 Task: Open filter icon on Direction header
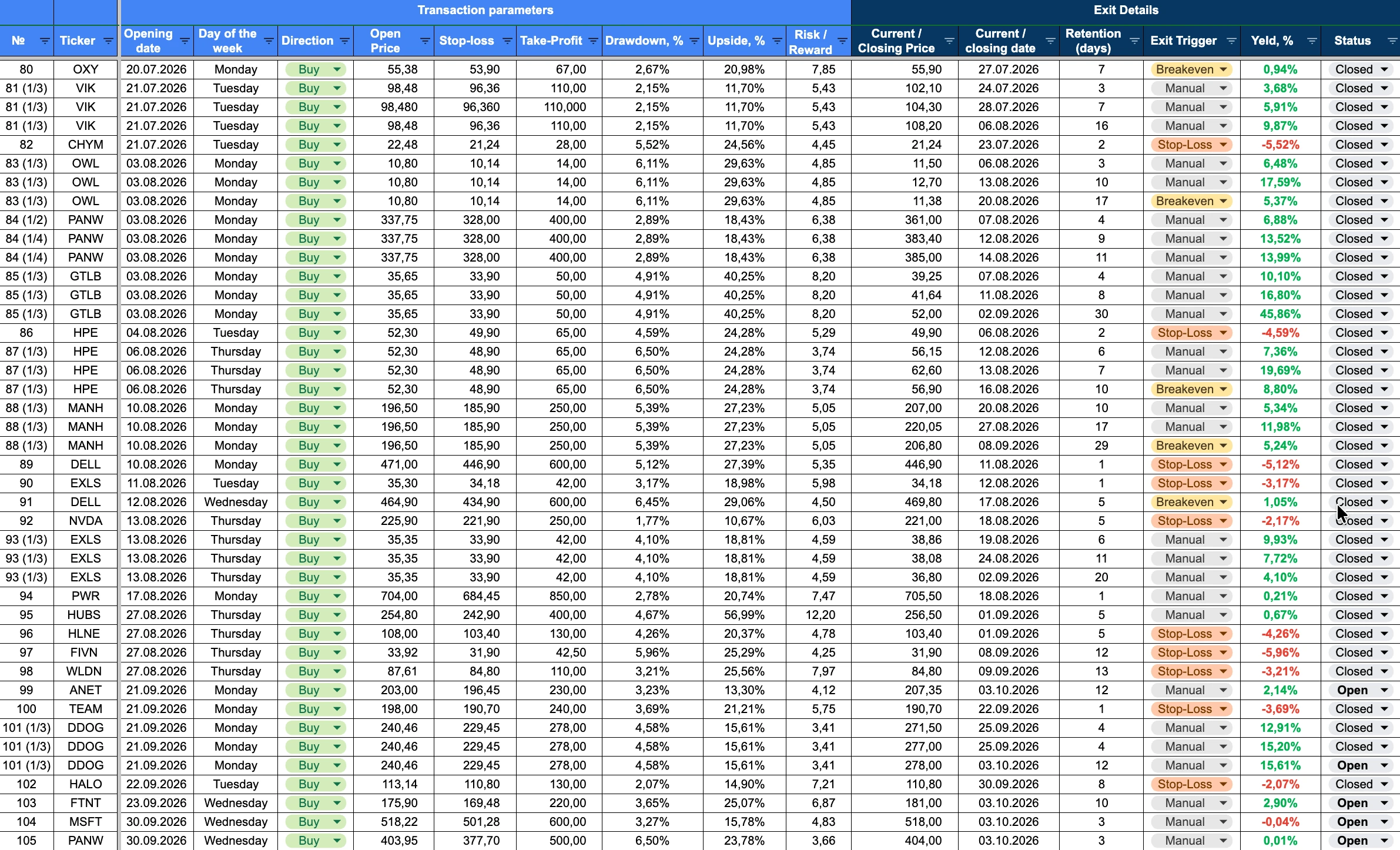(x=345, y=41)
